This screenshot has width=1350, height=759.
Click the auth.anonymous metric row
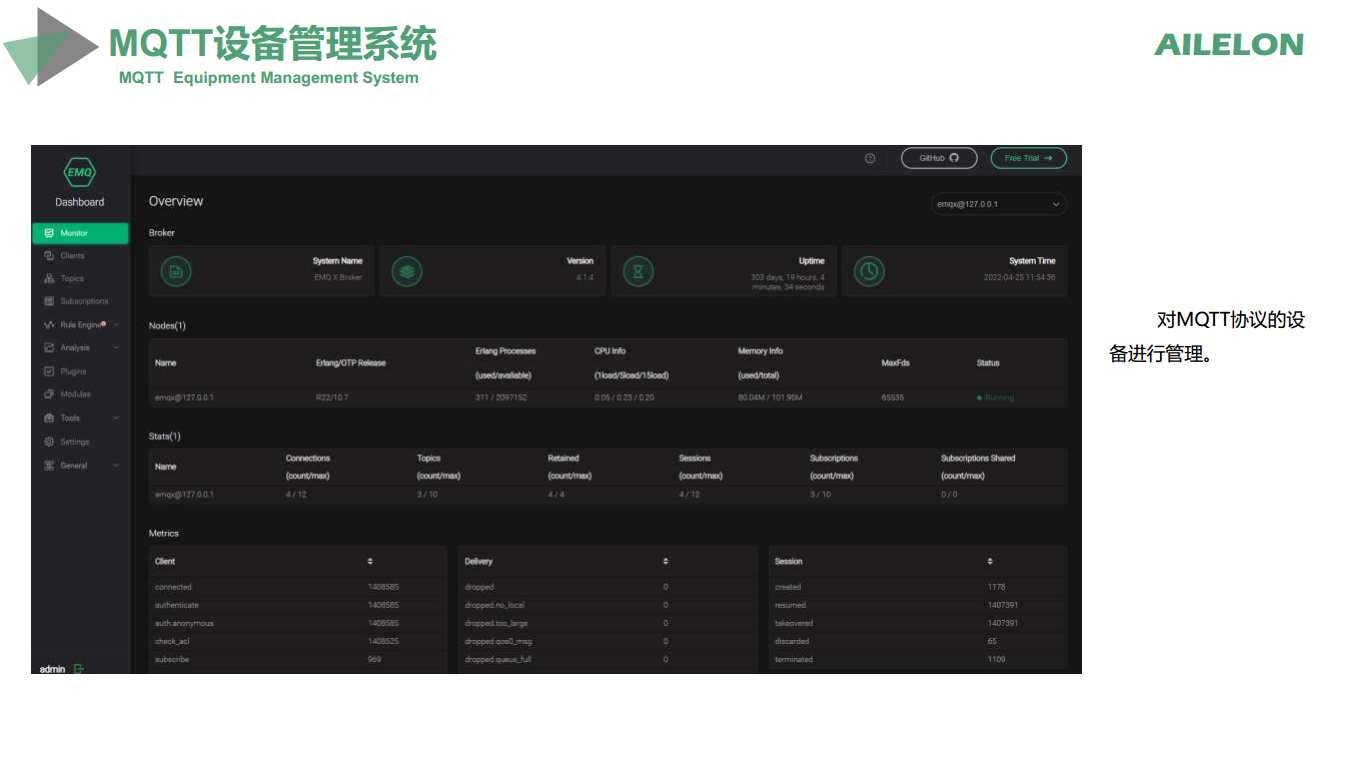tap(297, 623)
